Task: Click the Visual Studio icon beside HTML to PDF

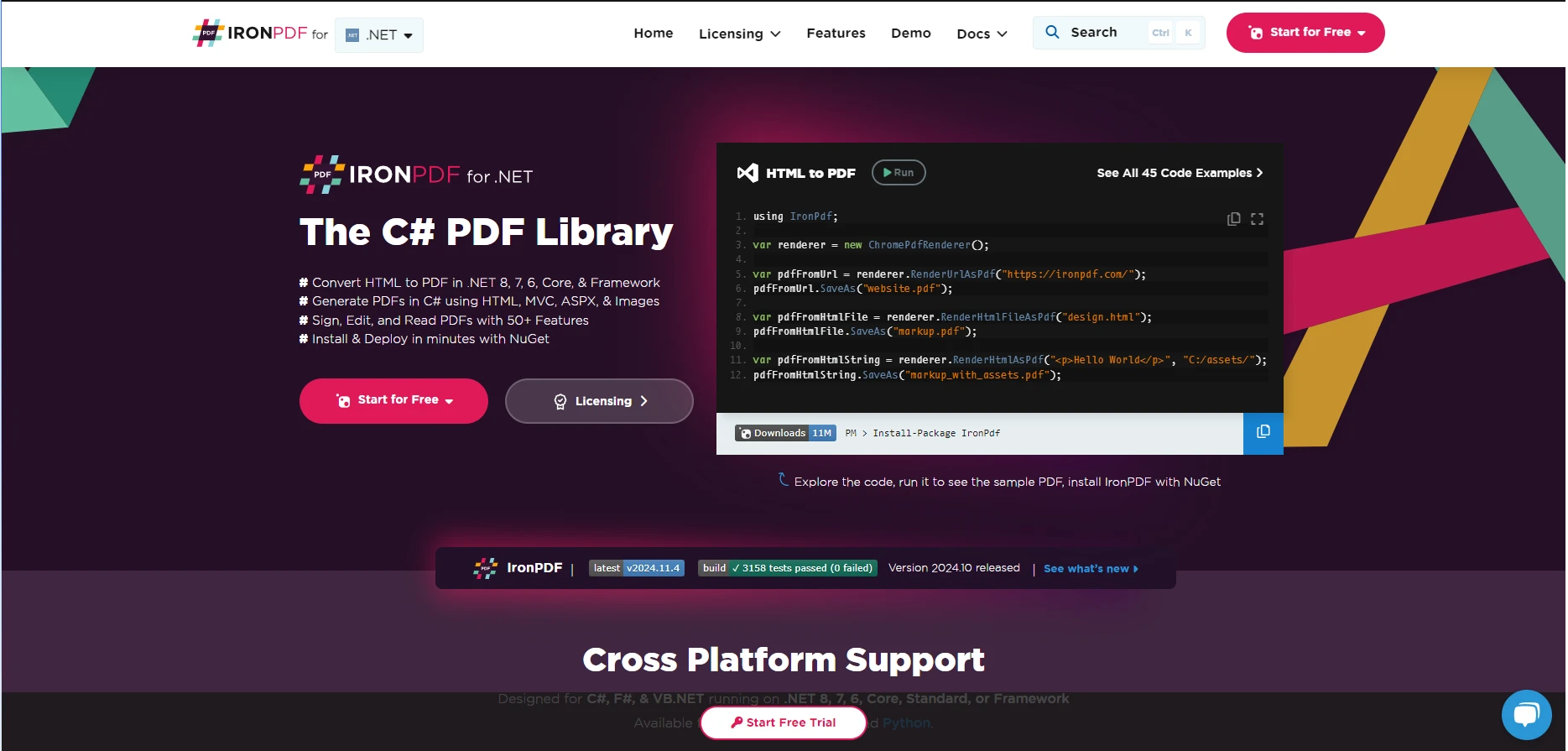Action: click(748, 173)
